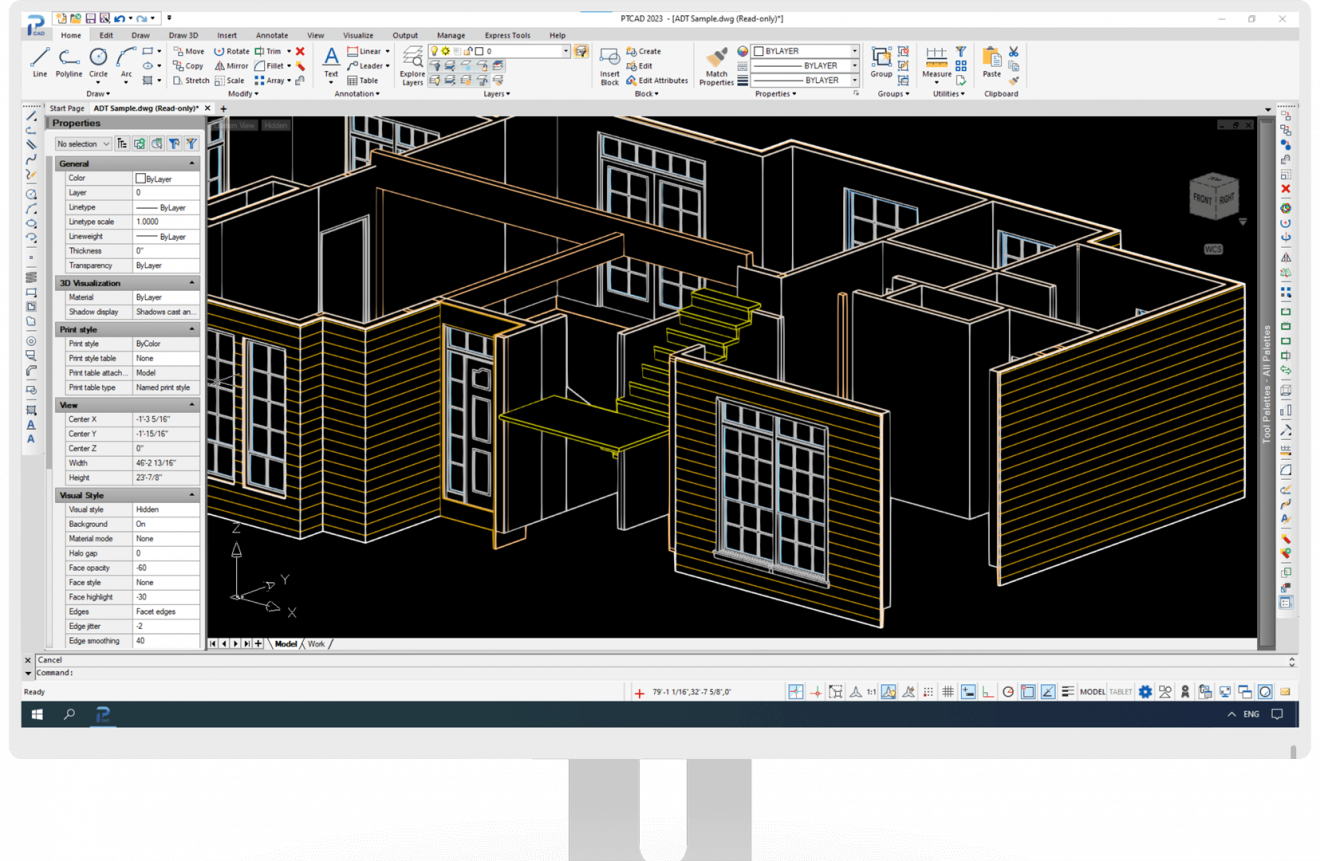The image size is (1320, 861).
Task: Click the ViewCube in the drawing viewport
Action: [1215, 197]
